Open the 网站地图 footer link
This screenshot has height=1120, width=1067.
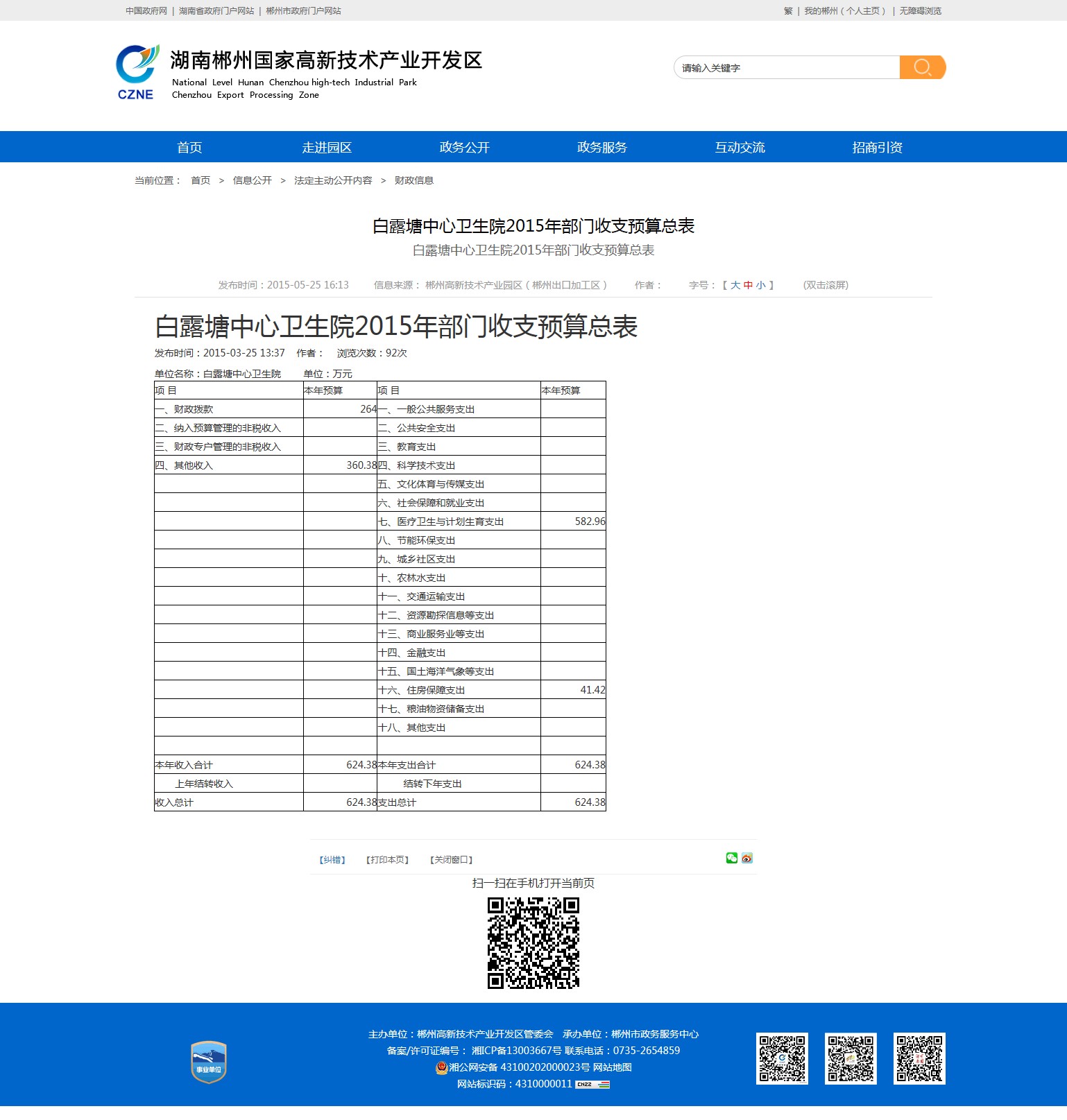coord(613,1067)
